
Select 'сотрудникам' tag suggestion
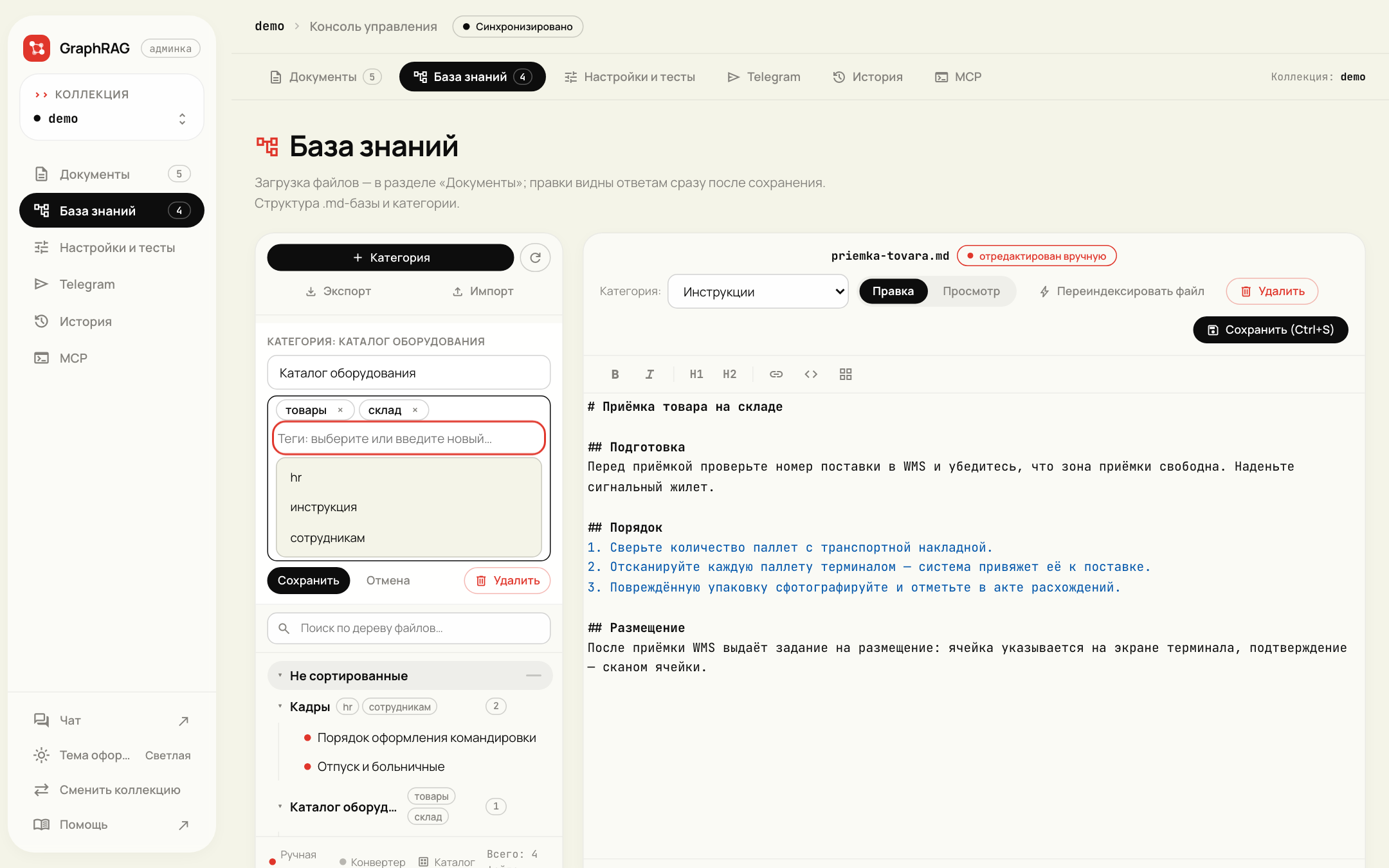(x=409, y=538)
